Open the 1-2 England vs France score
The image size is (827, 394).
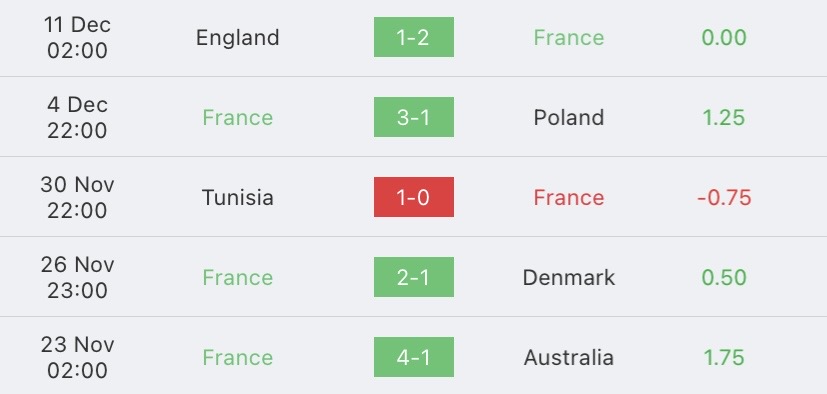(x=414, y=37)
